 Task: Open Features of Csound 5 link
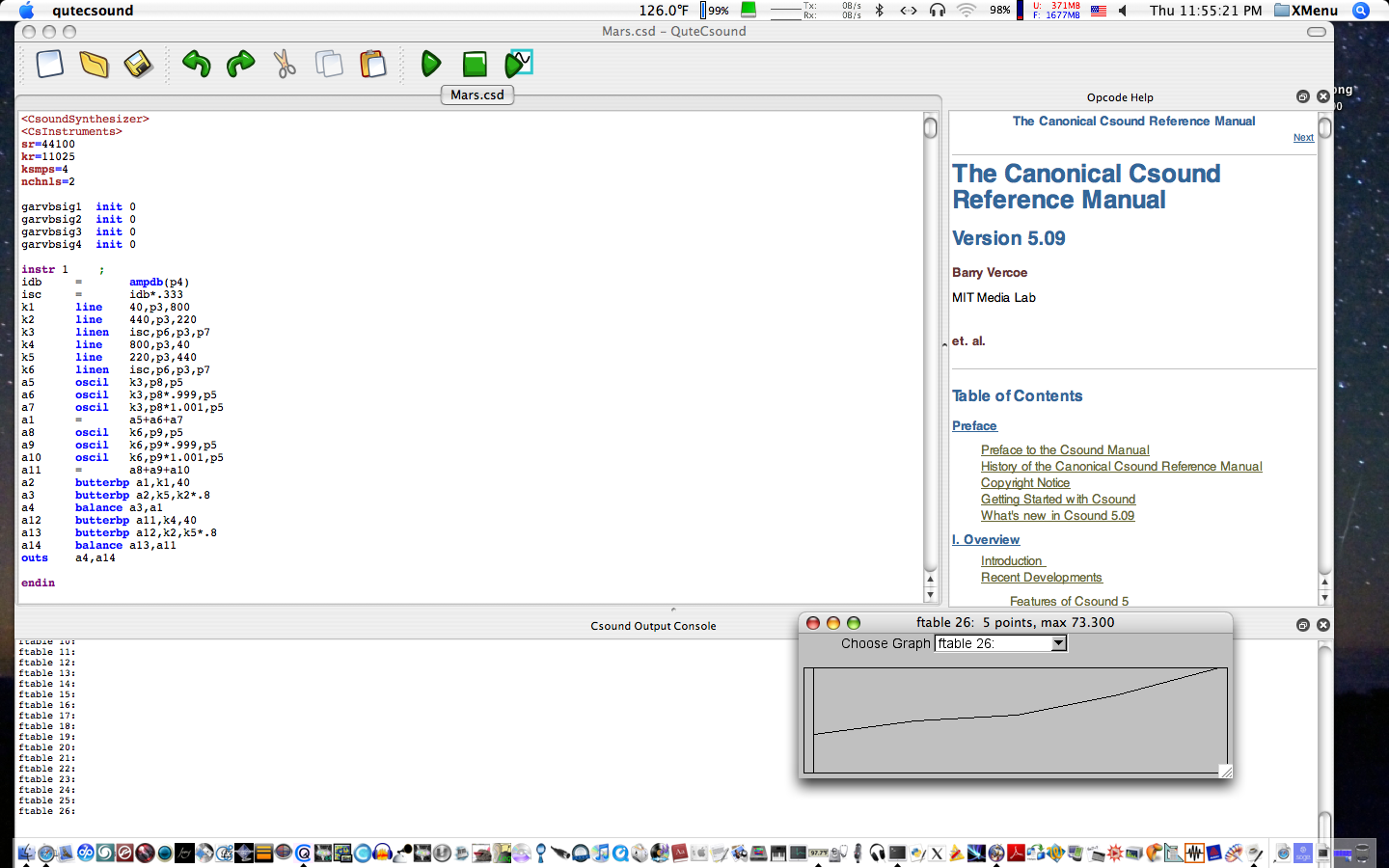(1069, 601)
